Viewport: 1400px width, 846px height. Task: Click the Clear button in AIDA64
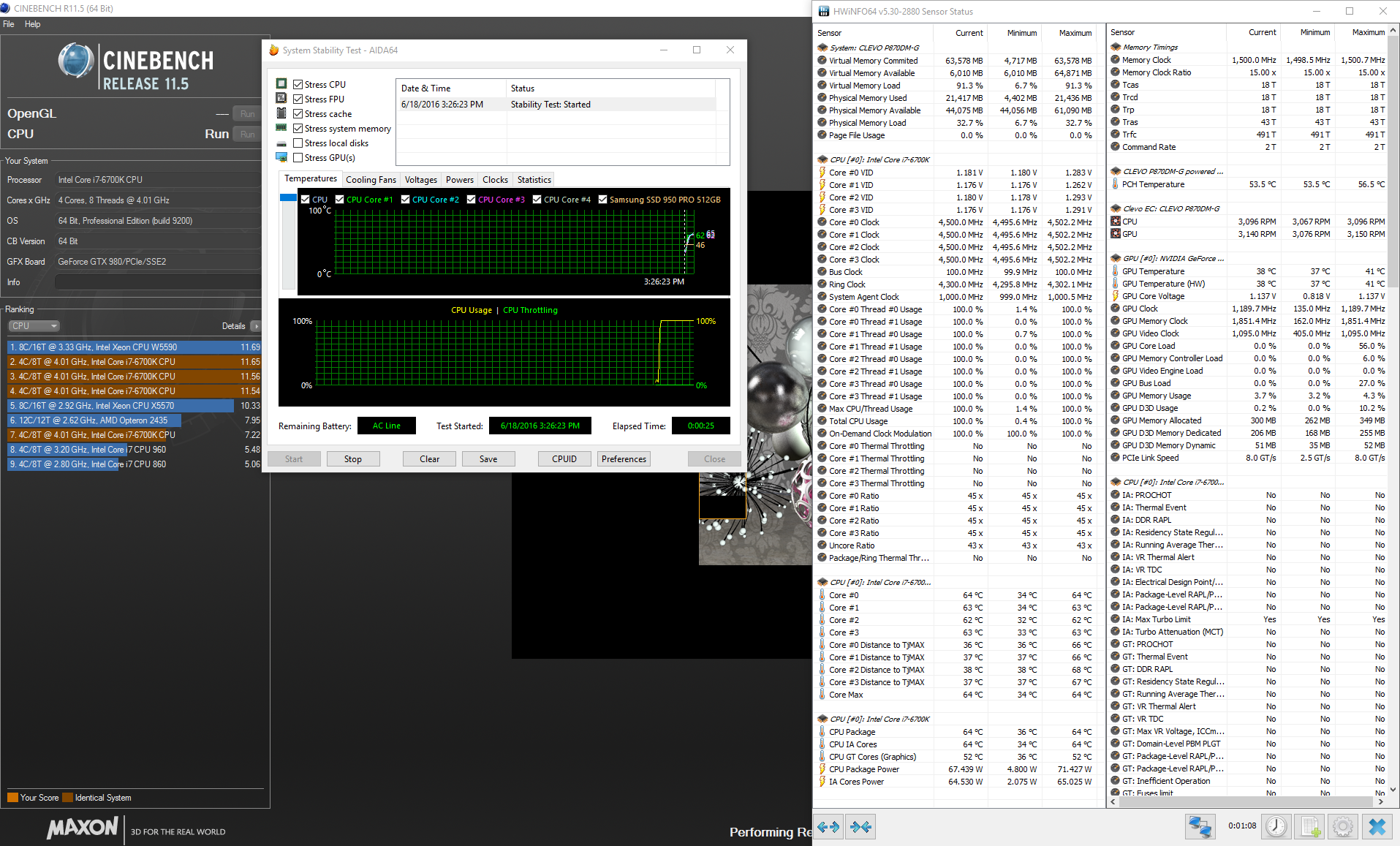[429, 459]
